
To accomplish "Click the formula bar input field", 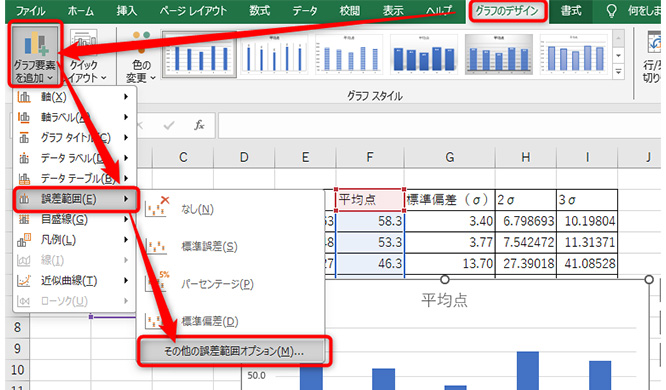I will [439, 125].
